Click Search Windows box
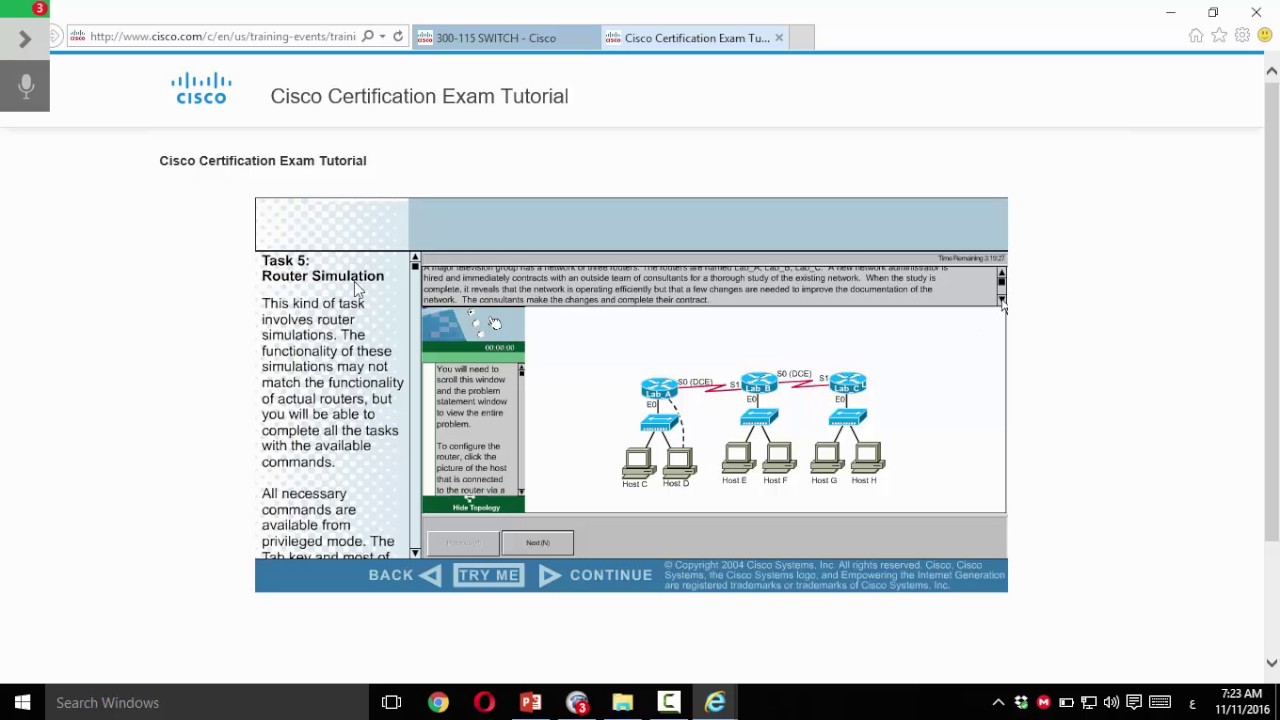Viewport: 1280px width, 720px height. pyautogui.click(x=208, y=702)
